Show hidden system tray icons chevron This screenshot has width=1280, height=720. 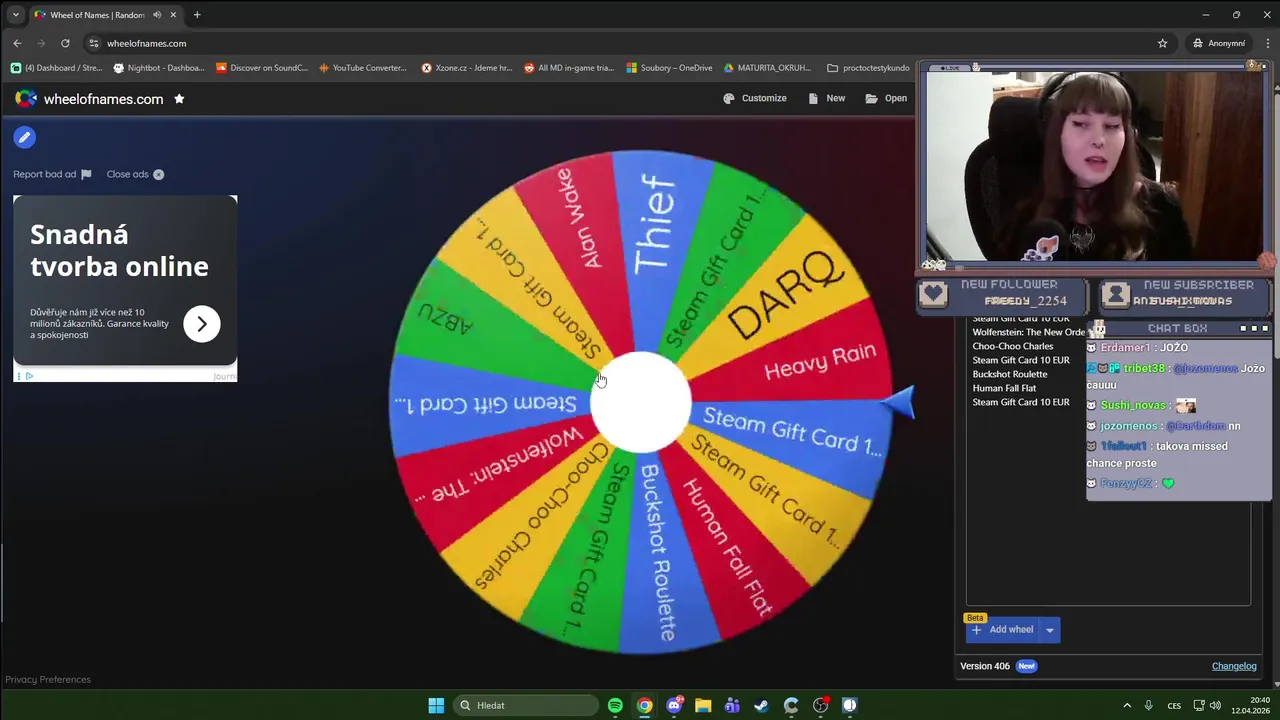point(1127,705)
